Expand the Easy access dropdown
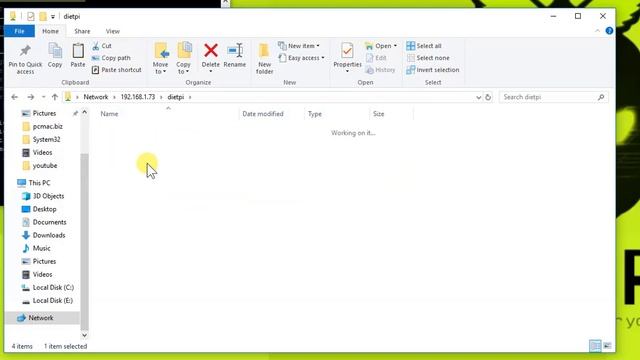The width and height of the screenshot is (640, 360). [x=302, y=58]
